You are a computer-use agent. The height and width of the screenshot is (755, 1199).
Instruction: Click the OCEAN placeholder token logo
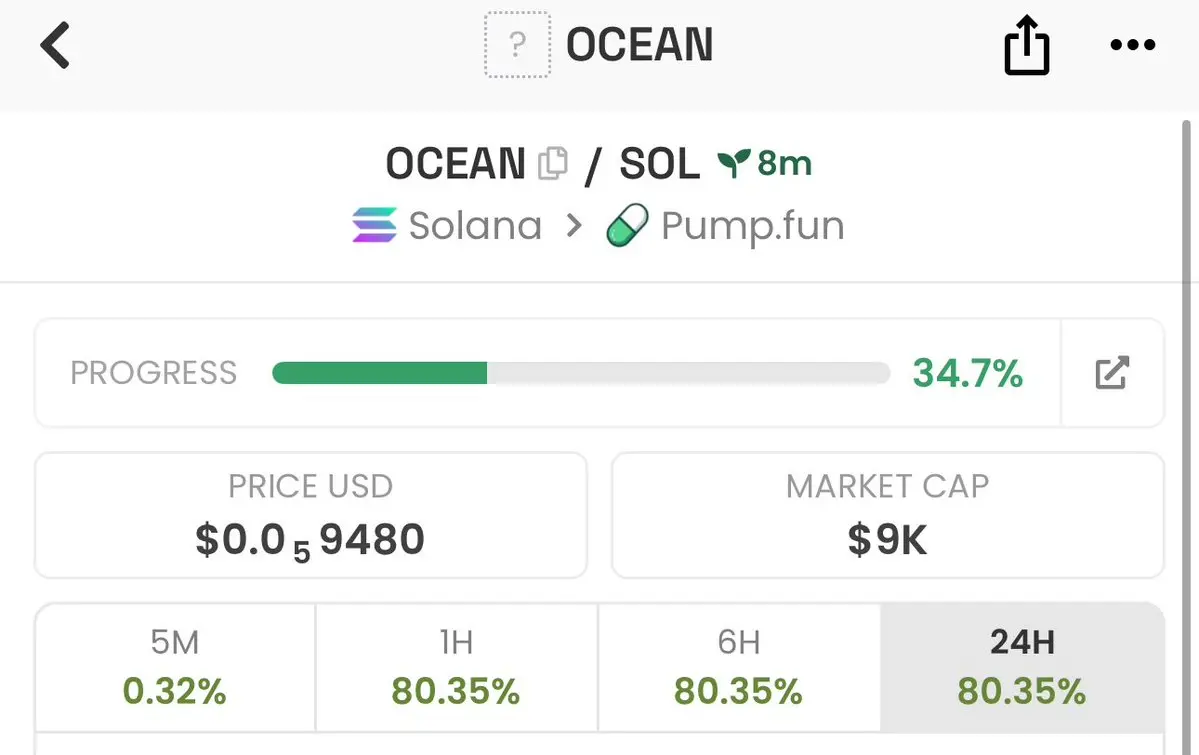[517, 44]
